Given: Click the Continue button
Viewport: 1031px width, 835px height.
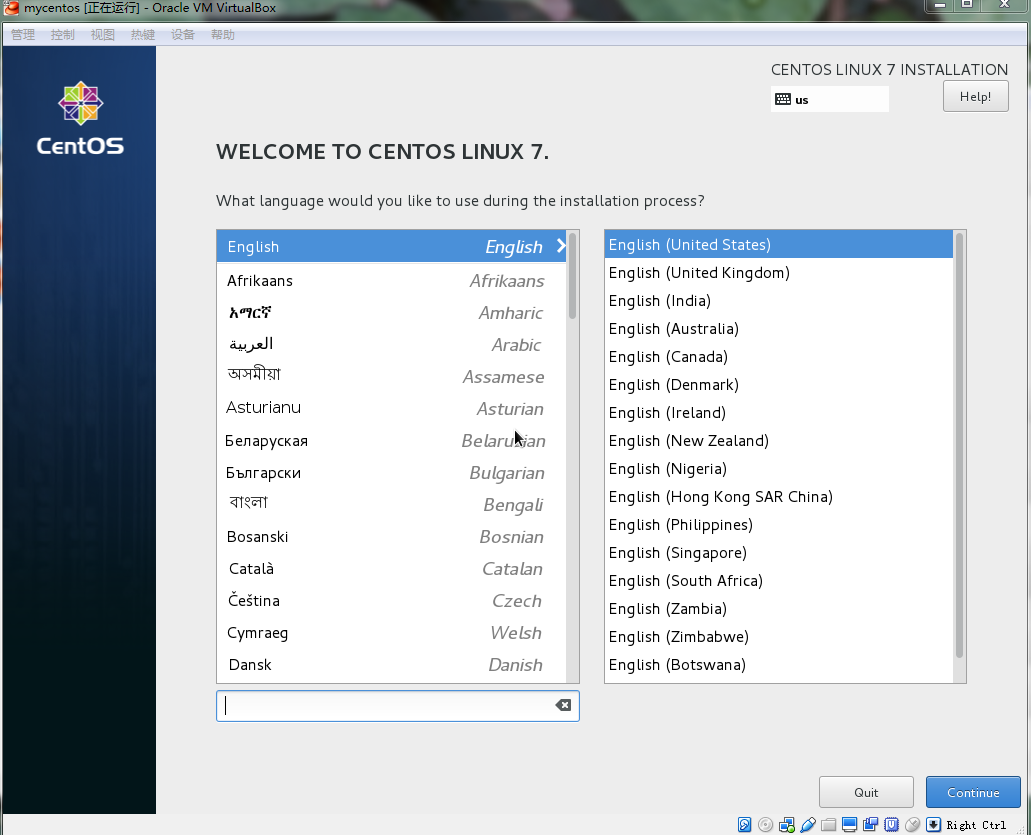Looking at the screenshot, I should pos(973,792).
